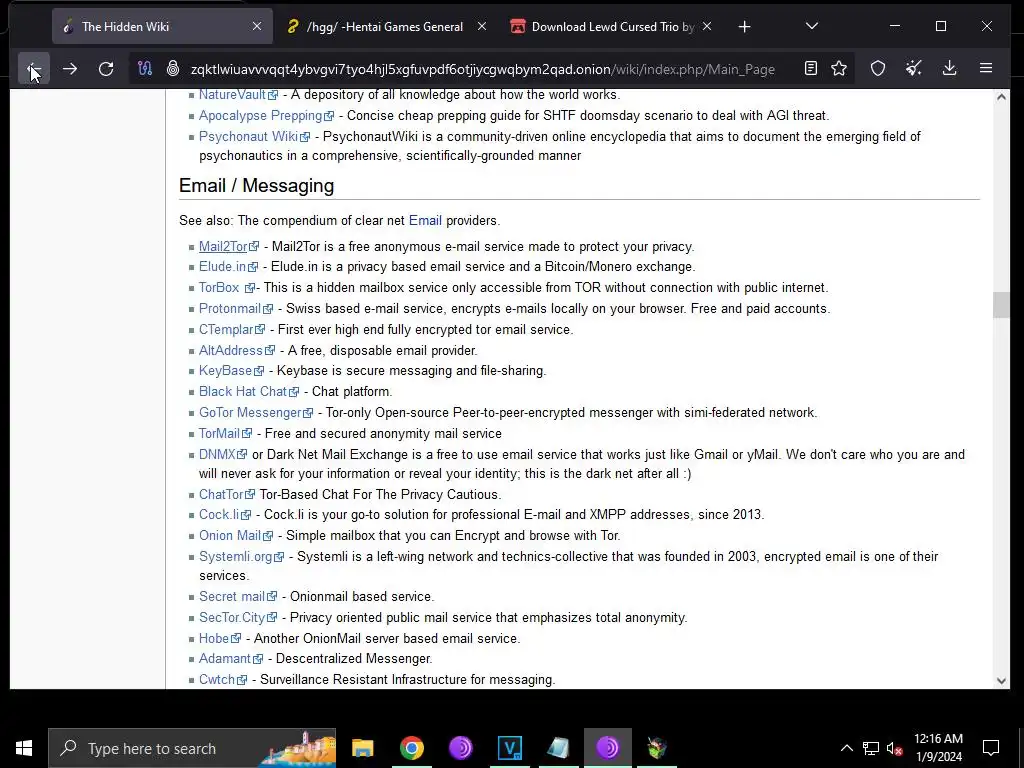Open the Cwtch link
The height and width of the screenshot is (768, 1024).
[223, 680]
